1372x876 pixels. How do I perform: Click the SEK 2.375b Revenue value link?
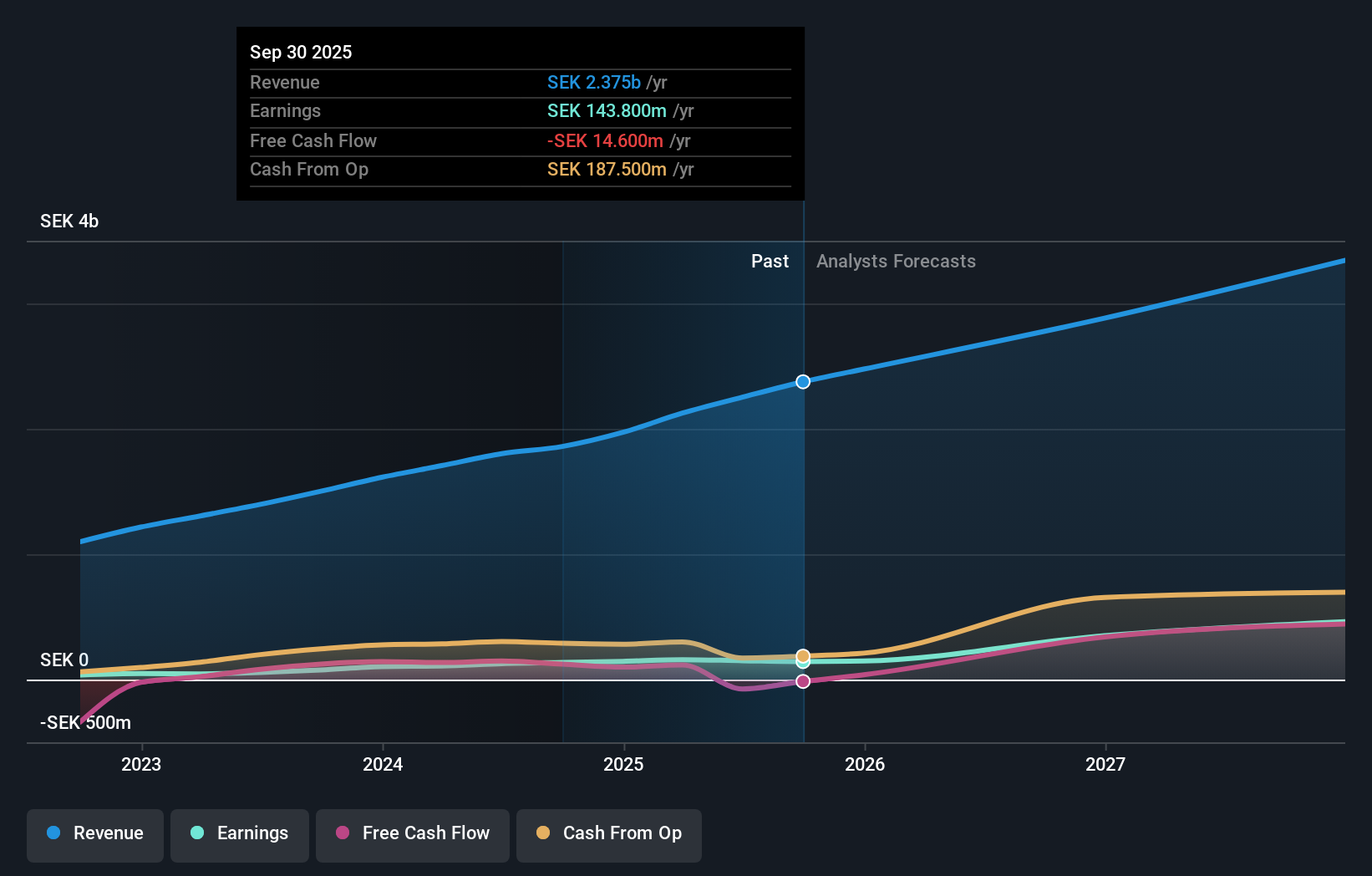(x=595, y=82)
